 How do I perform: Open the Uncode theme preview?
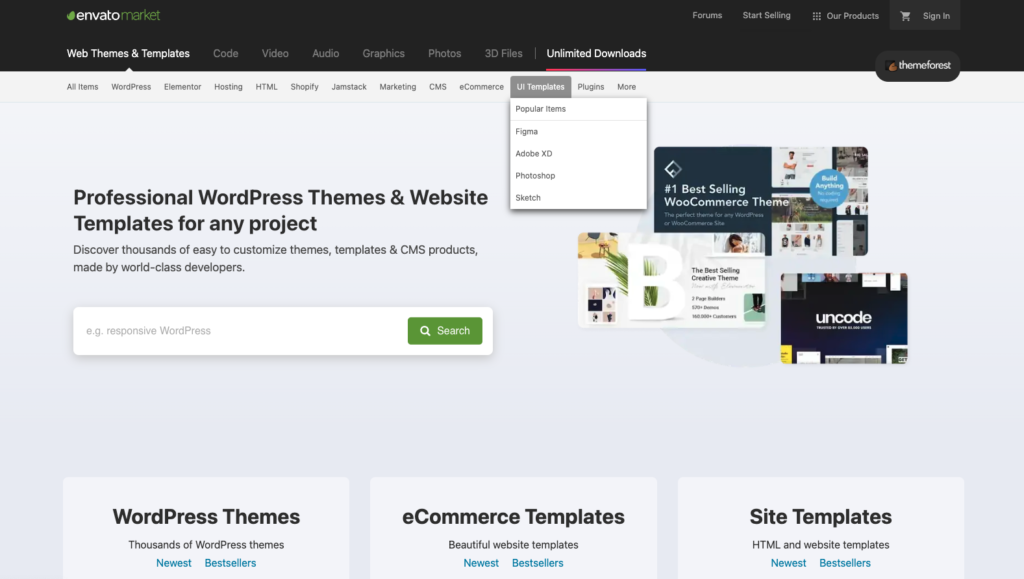[844, 319]
